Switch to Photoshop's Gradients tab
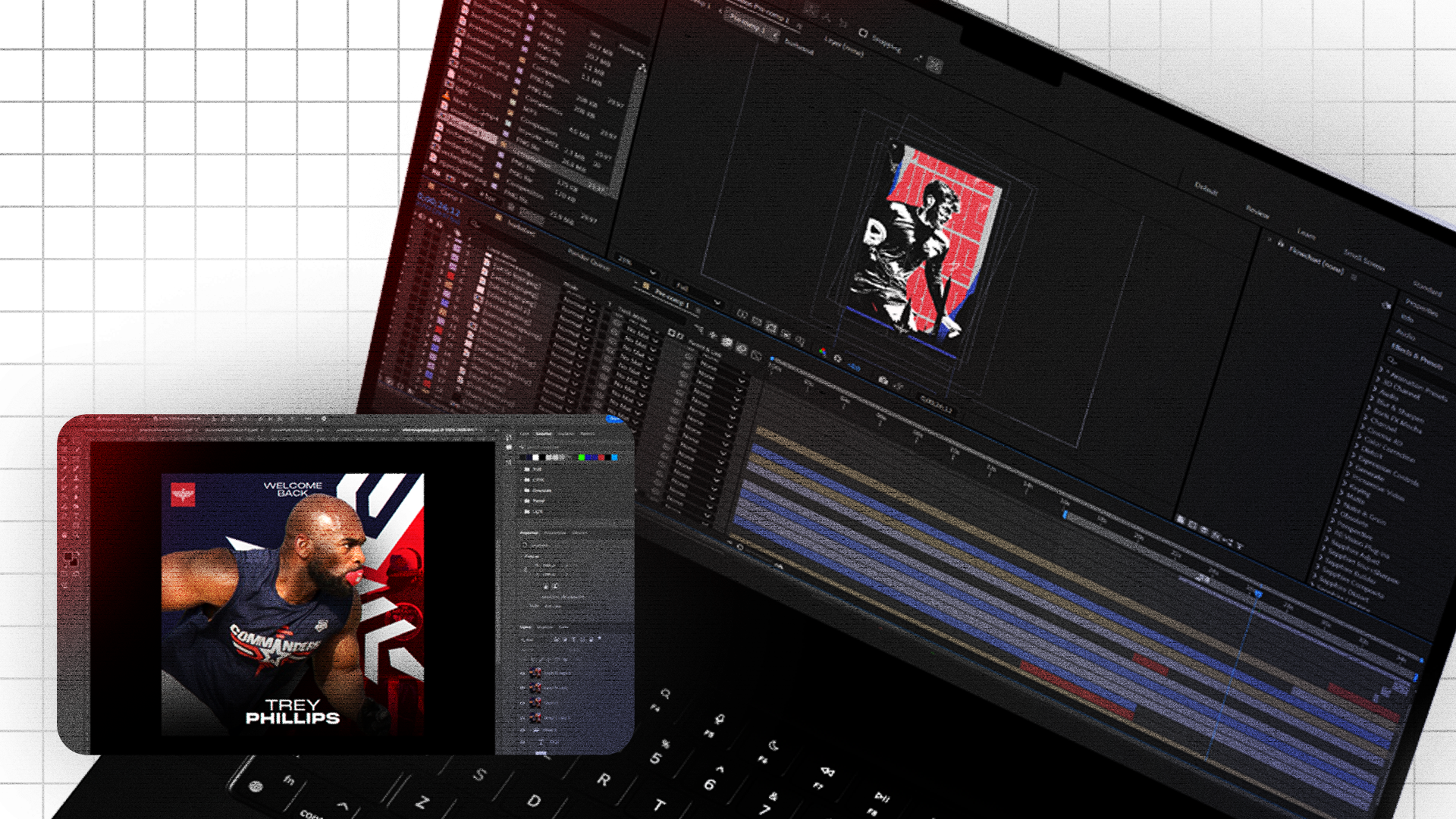Viewport: 1456px width, 819px height. tap(566, 434)
